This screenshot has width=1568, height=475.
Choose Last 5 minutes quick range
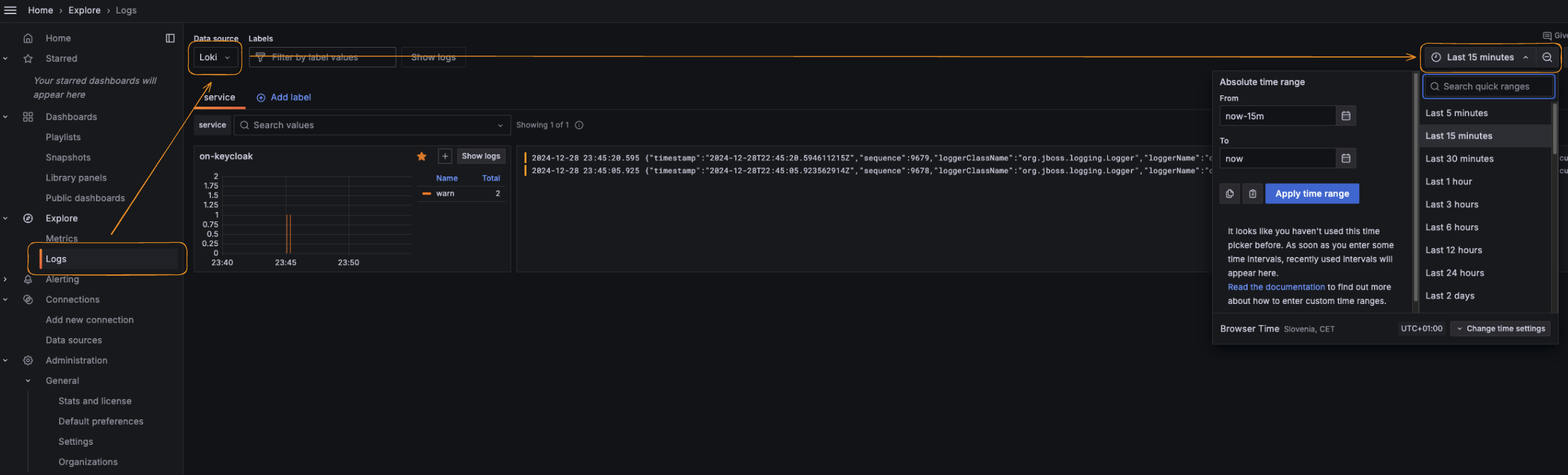[x=1487, y=113]
